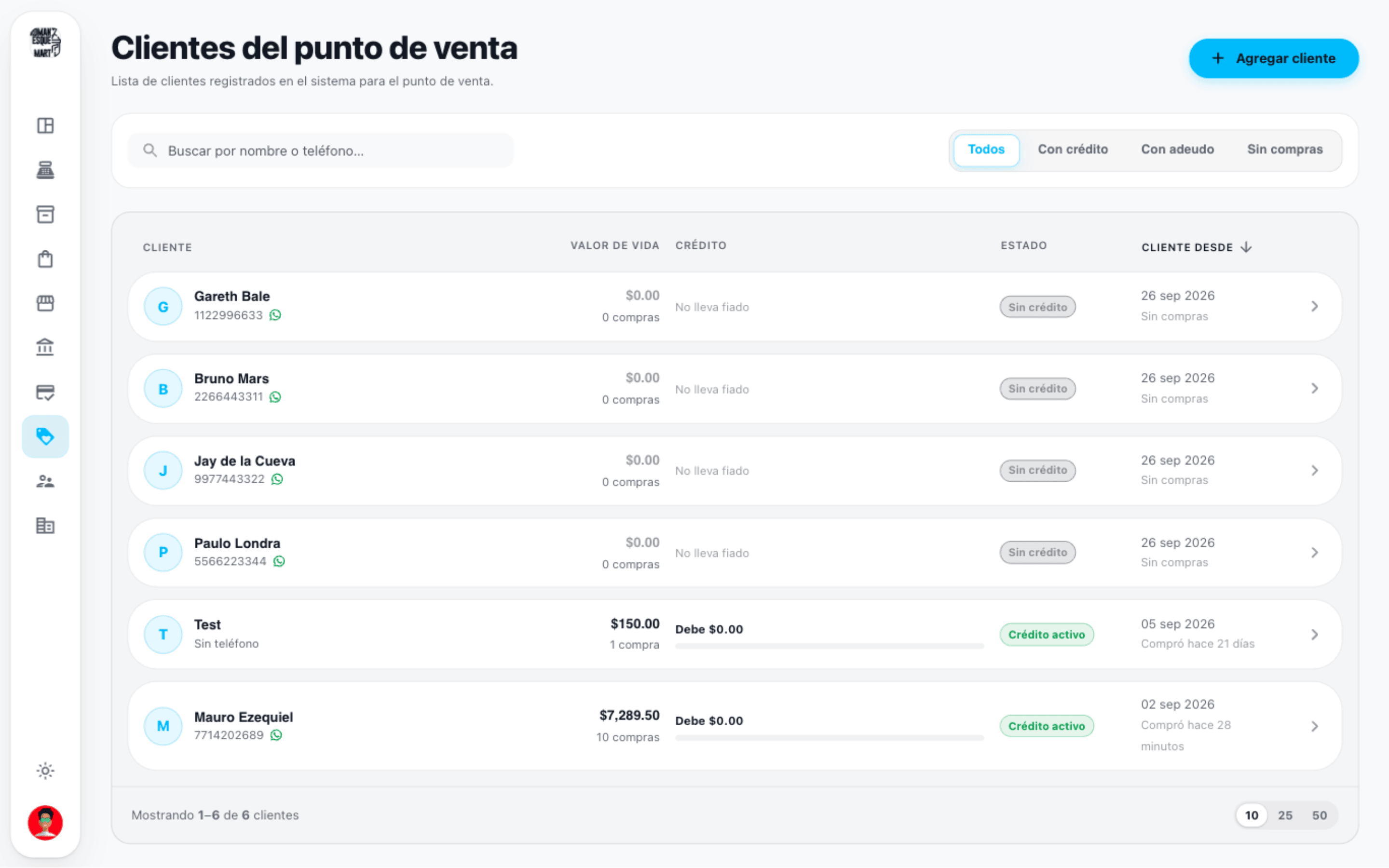Open the dashboard layout icon in sidebar
The height and width of the screenshot is (868, 1389).
click(x=45, y=126)
